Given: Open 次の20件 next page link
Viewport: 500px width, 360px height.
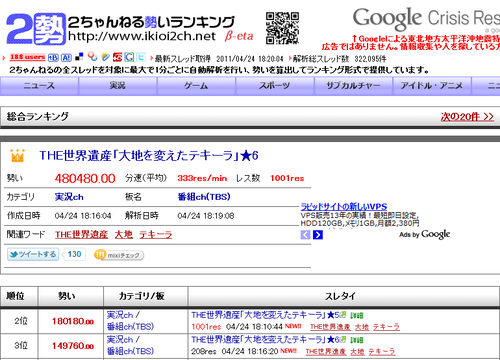Looking at the screenshot, I should (x=467, y=117).
